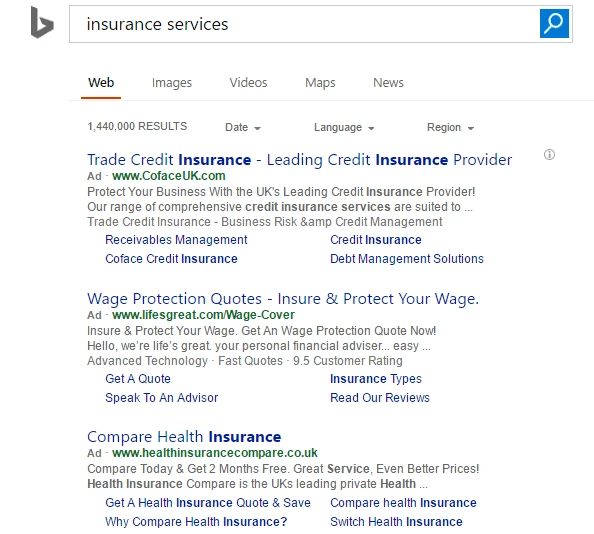
Task: Click 'Advanced Technology · Fast Quotes' line
Action: click(245, 361)
